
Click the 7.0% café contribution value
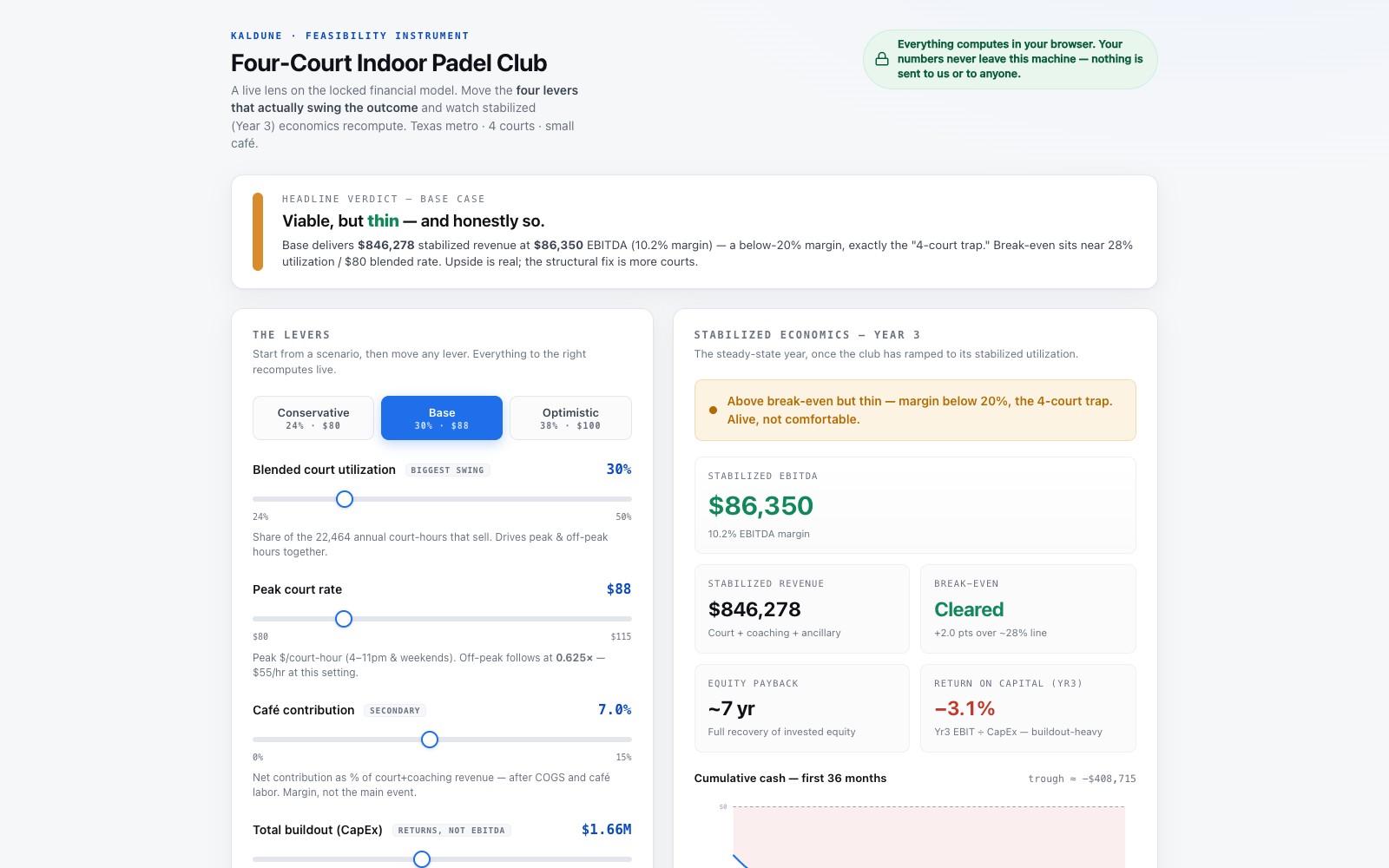[615, 709]
